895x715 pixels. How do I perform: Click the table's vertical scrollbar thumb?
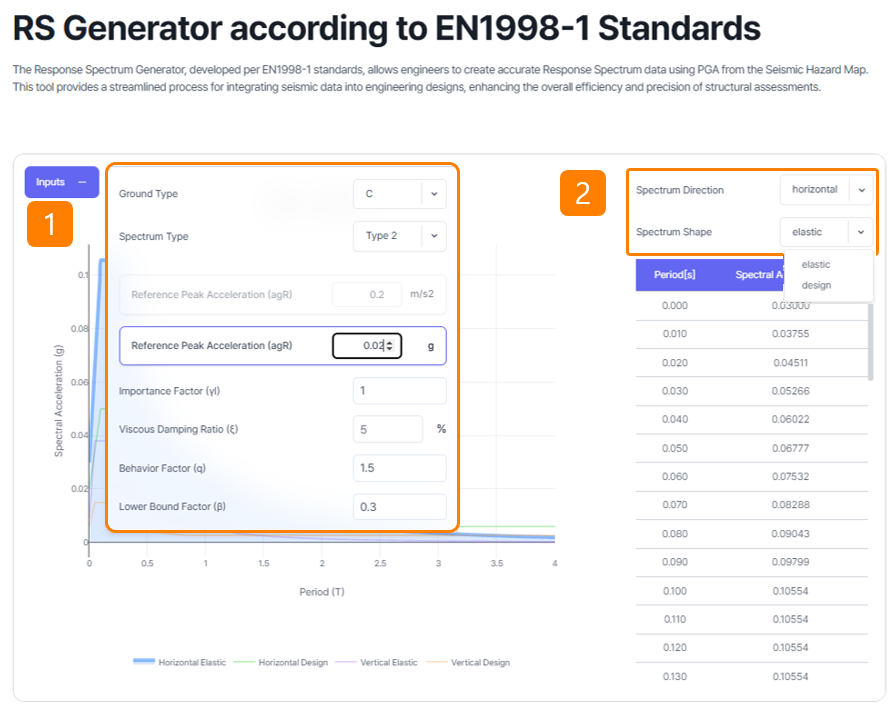[870, 340]
